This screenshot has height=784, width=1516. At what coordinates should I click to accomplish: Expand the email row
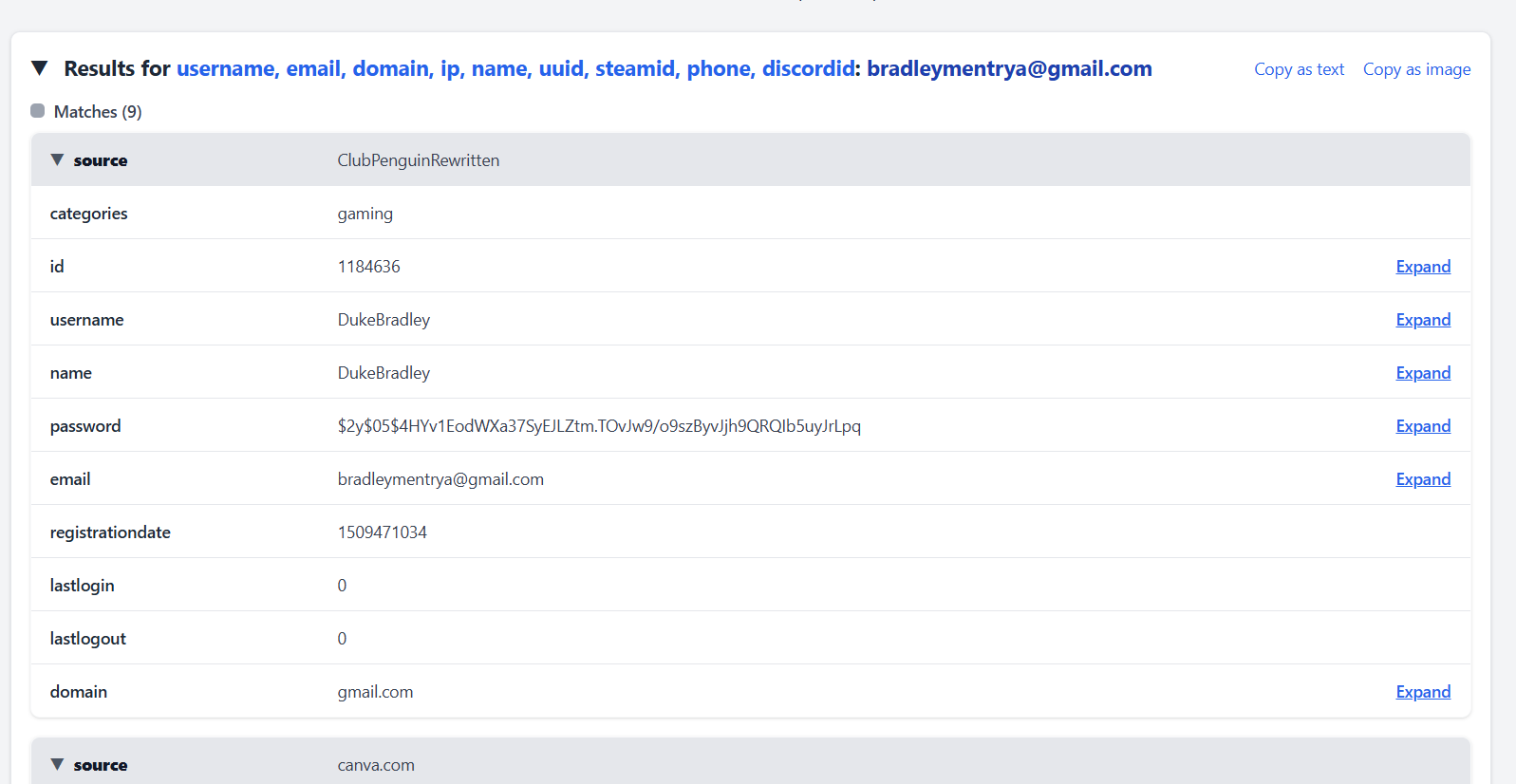(x=1422, y=479)
